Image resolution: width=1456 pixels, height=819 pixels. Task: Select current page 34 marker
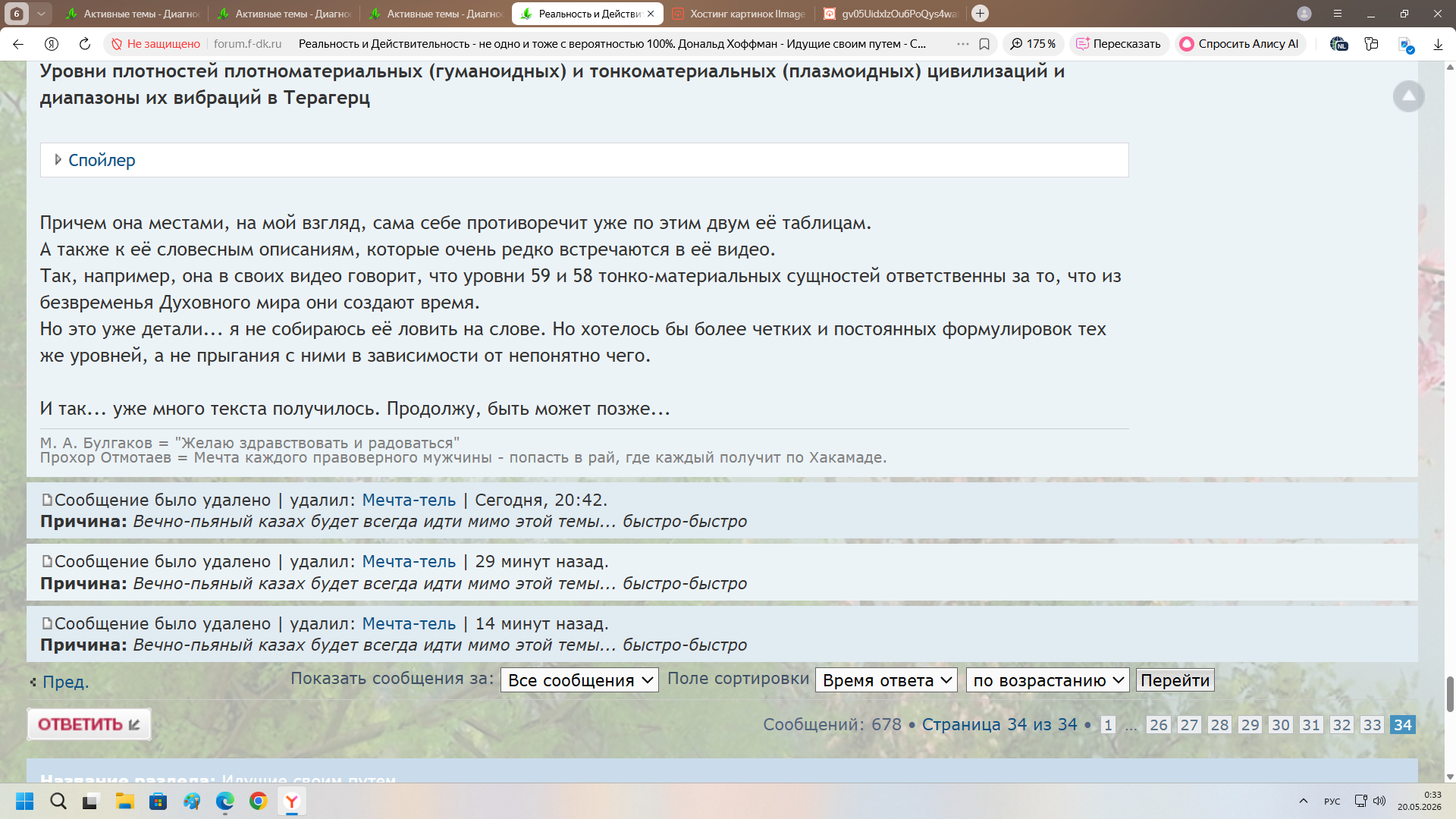(1403, 725)
